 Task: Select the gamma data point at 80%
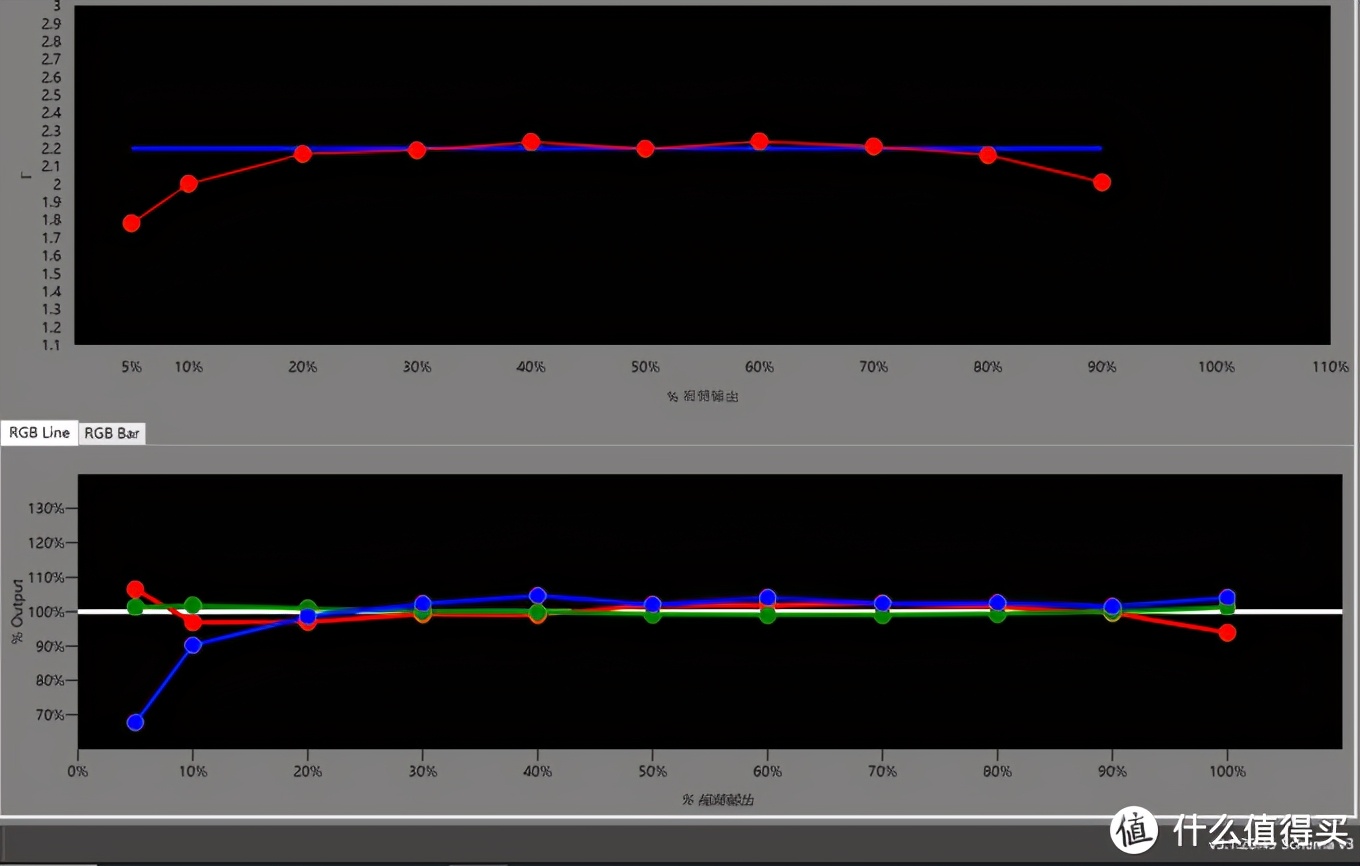988,155
